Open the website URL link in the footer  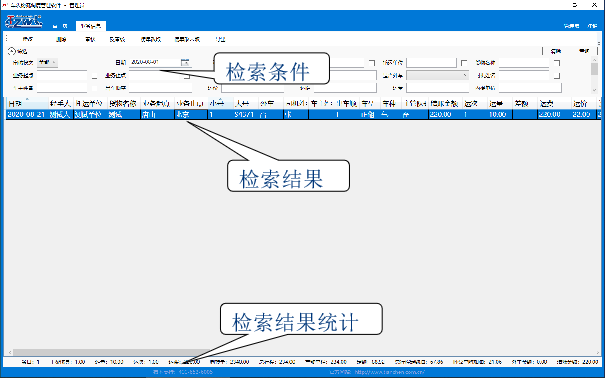click(390, 372)
